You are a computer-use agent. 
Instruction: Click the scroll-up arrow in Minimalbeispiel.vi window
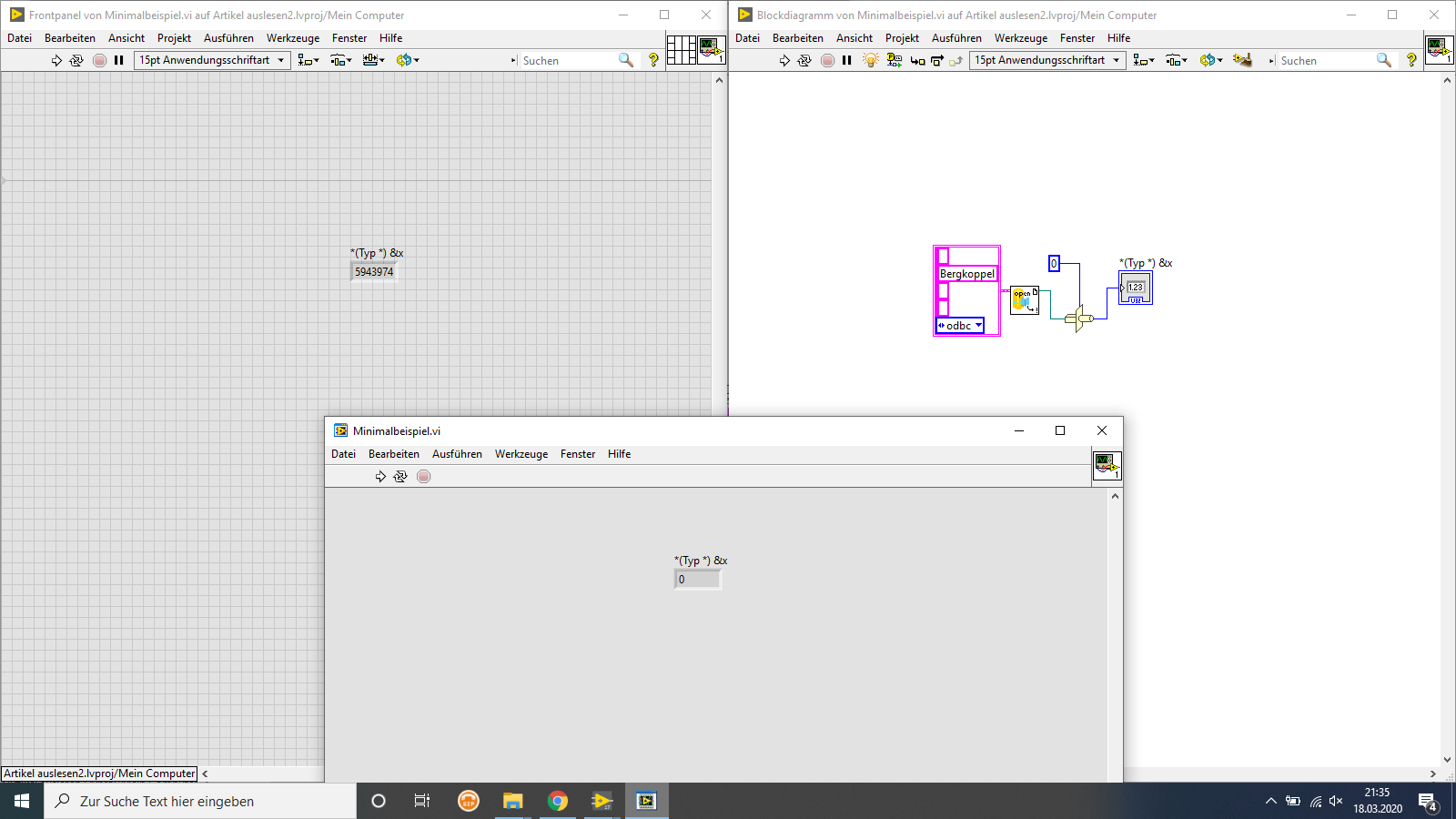click(x=1115, y=497)
